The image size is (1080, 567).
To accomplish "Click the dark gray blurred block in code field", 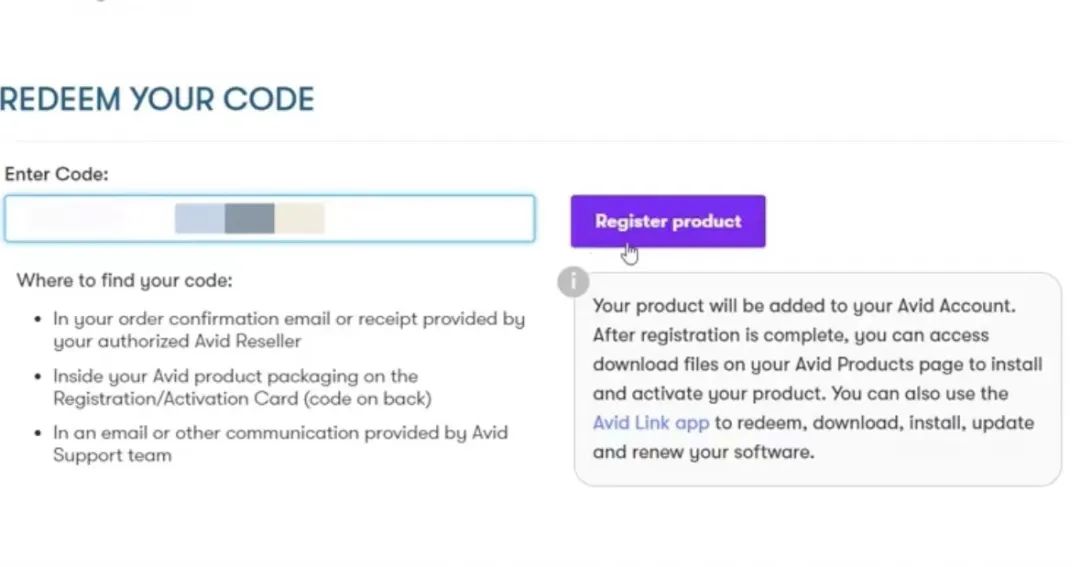I will pyautogui.click(x=249, y=218).
